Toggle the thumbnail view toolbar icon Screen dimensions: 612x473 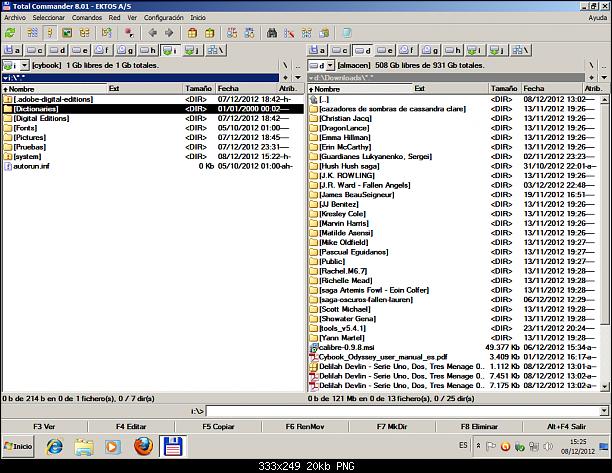tap(67, 33)
